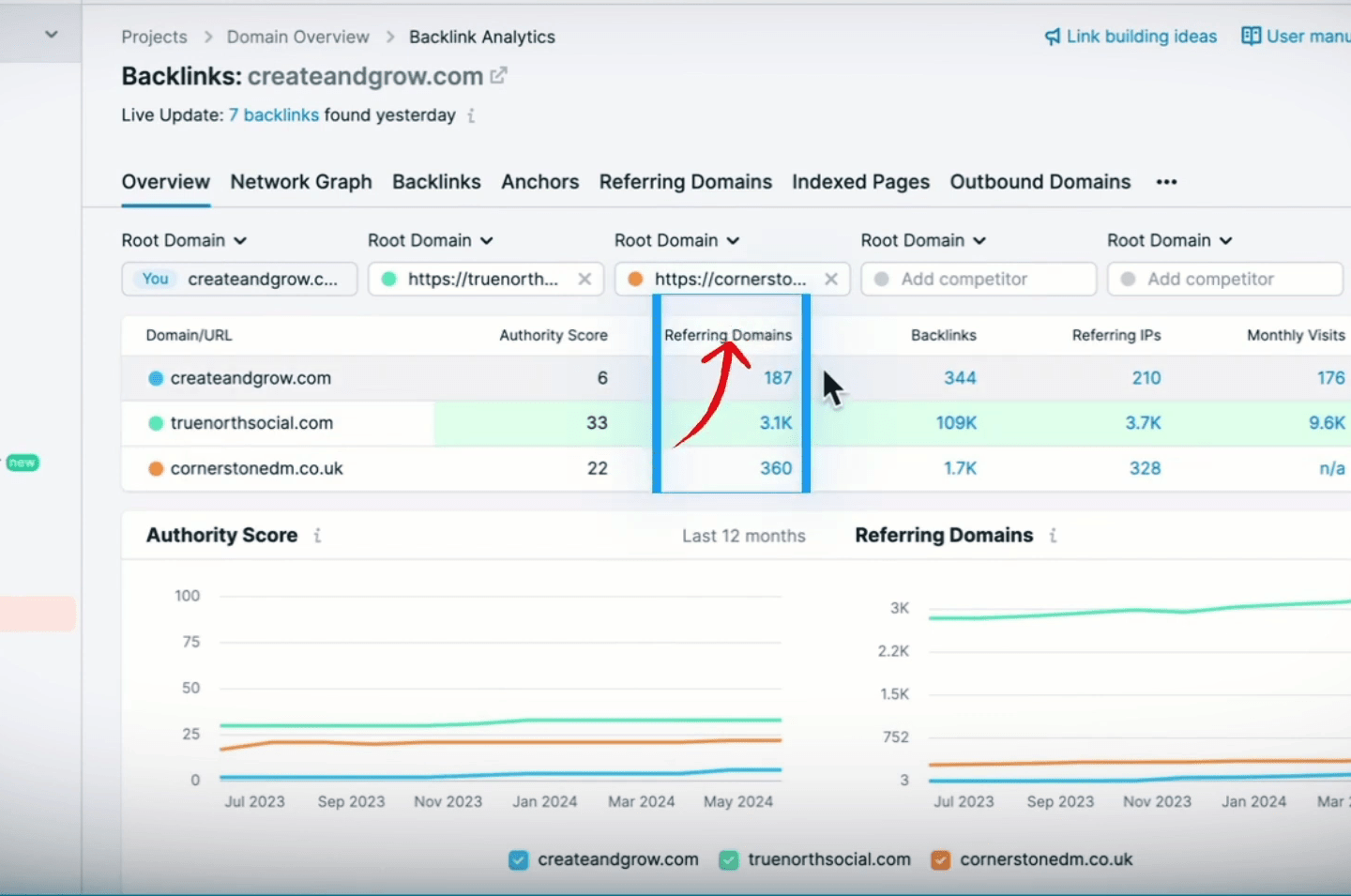The image size is (1351, 896).
Task: Go to Projects breadcrumb link
Action: tap(154, 37)
